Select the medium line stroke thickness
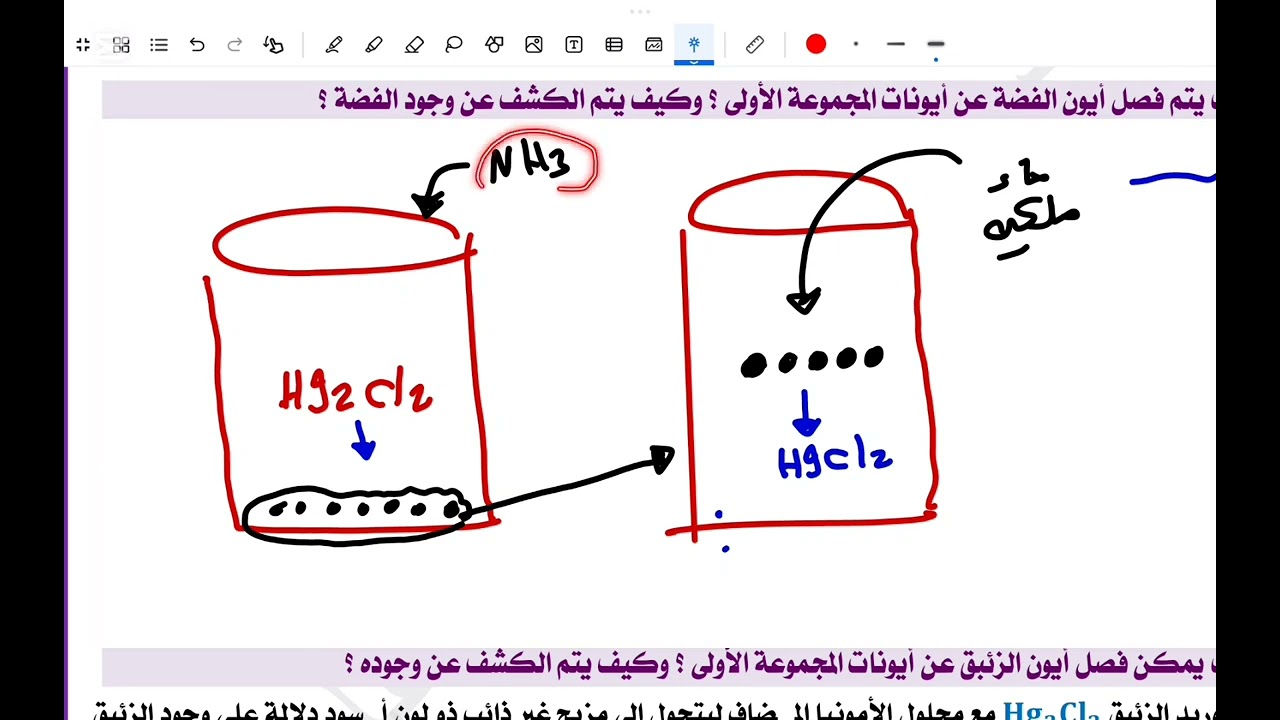 (x=896, y=44)
